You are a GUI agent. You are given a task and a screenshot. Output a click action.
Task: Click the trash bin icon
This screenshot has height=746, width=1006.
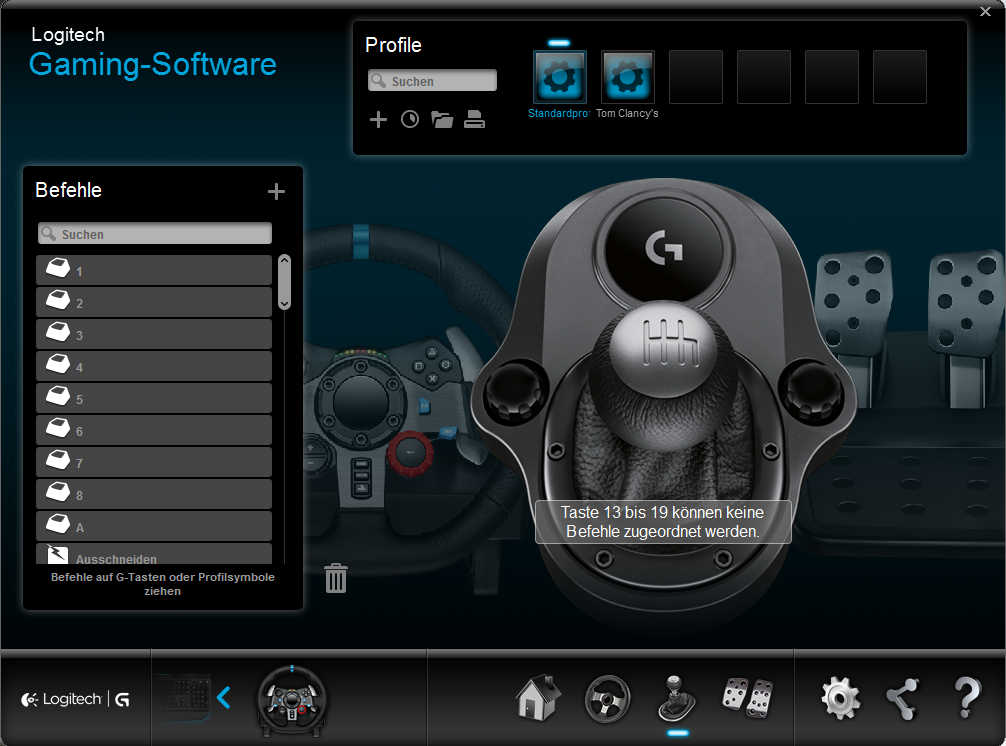(336, 578)
